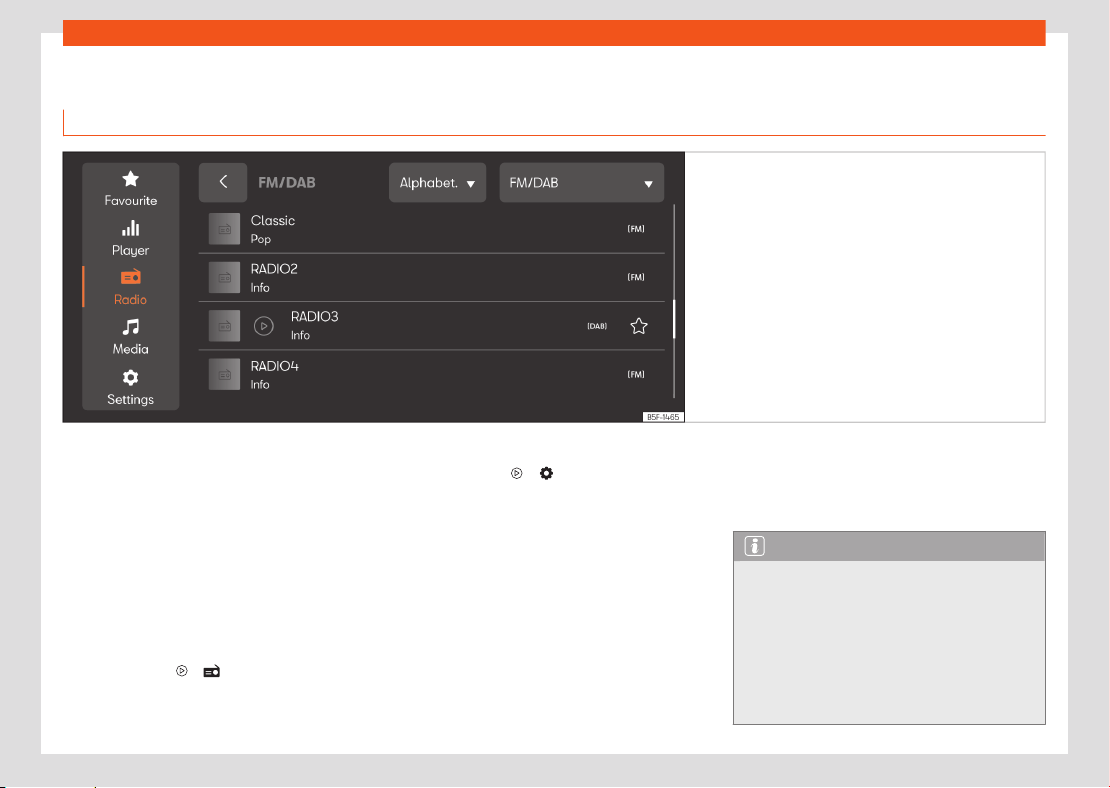Image resolution: width=1110 pixels, height=788 pixels.
Task: Open the Alphabet. sorting dropdown
Action: click(x=437, y=183)
